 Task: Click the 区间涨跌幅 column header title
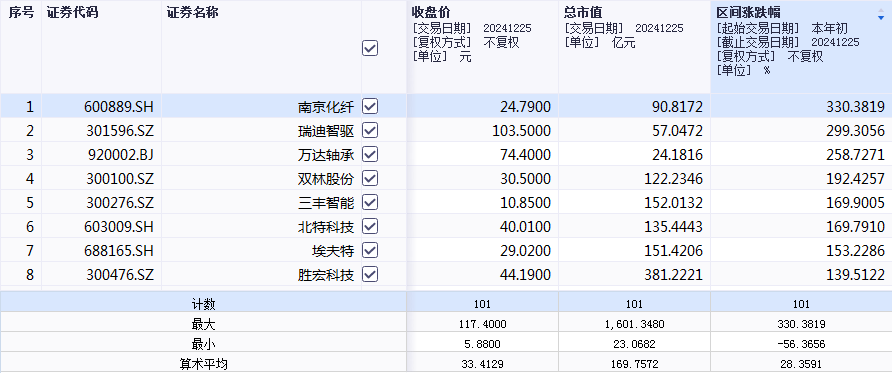point(748,12)
